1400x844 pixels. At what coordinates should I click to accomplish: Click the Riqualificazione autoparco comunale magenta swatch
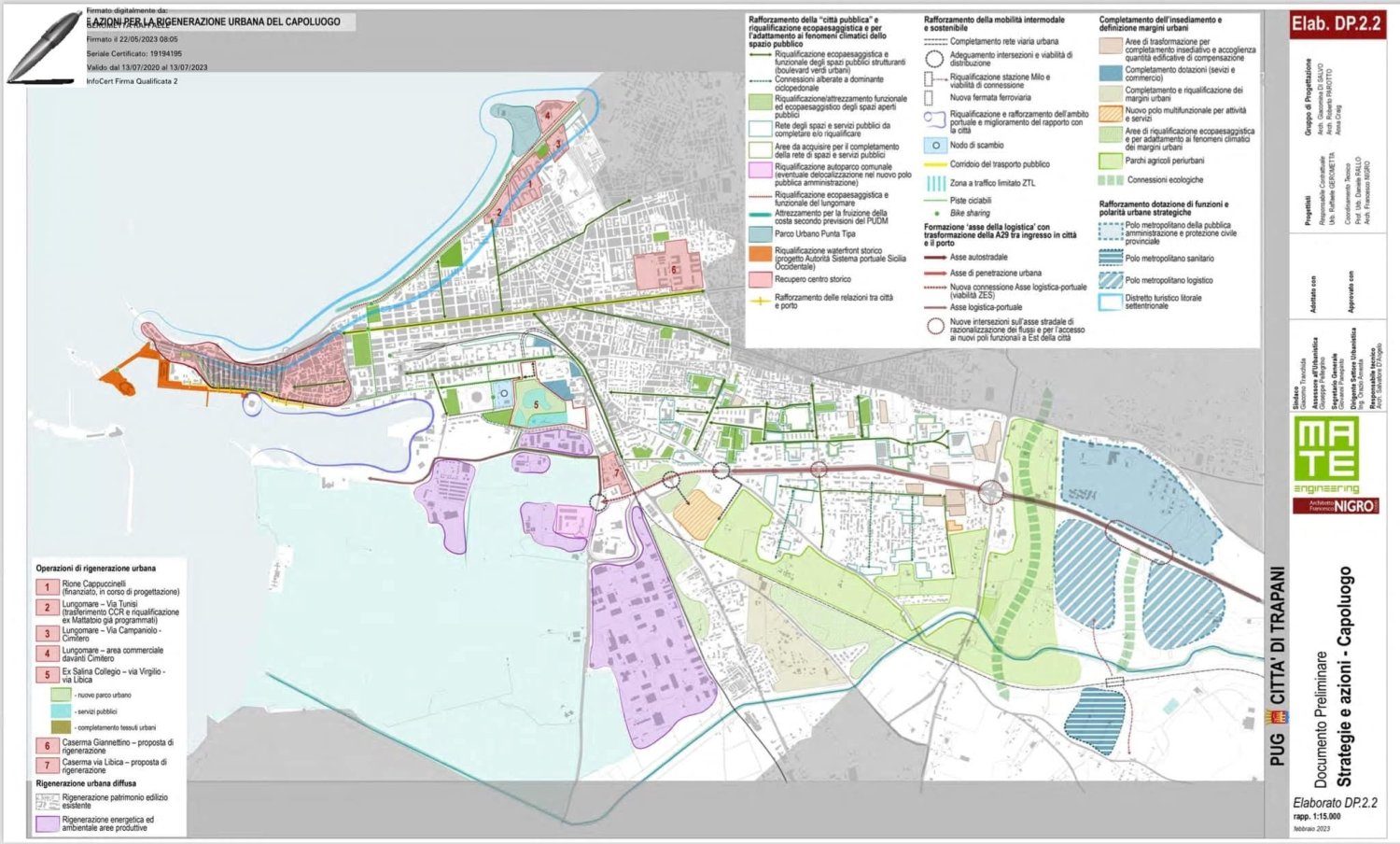(x=761, y=170)
